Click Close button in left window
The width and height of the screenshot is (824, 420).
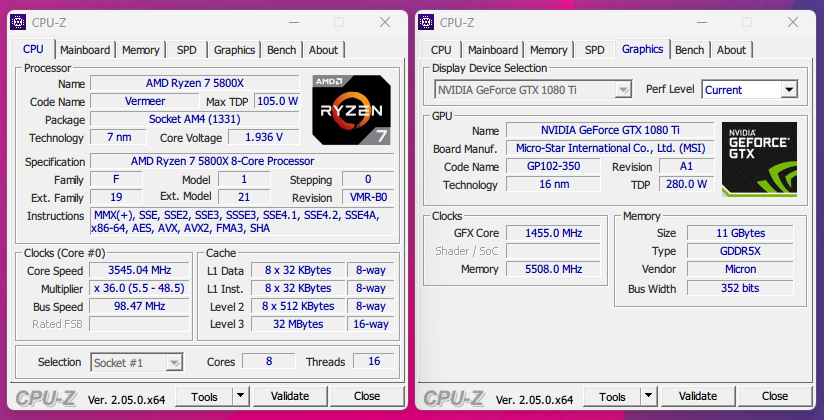(367, 396)
